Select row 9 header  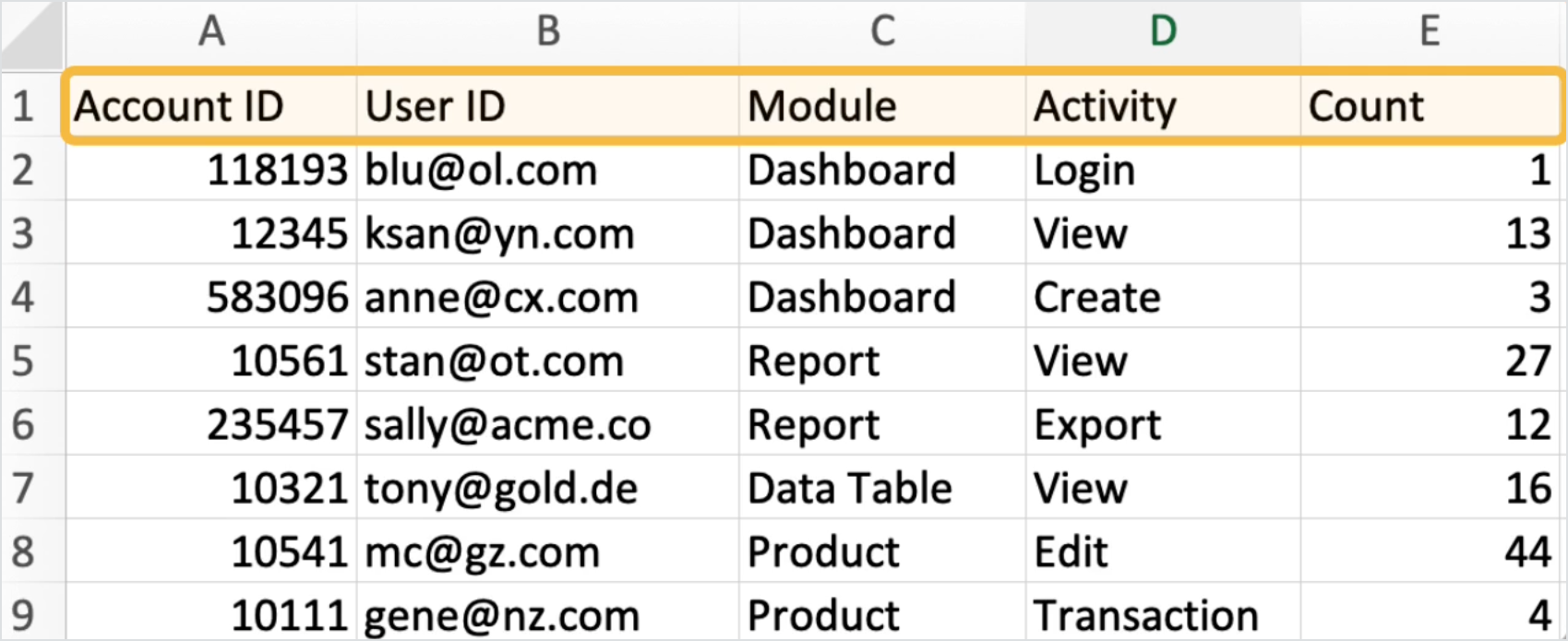pyautogui.click(x=24, y=614)
